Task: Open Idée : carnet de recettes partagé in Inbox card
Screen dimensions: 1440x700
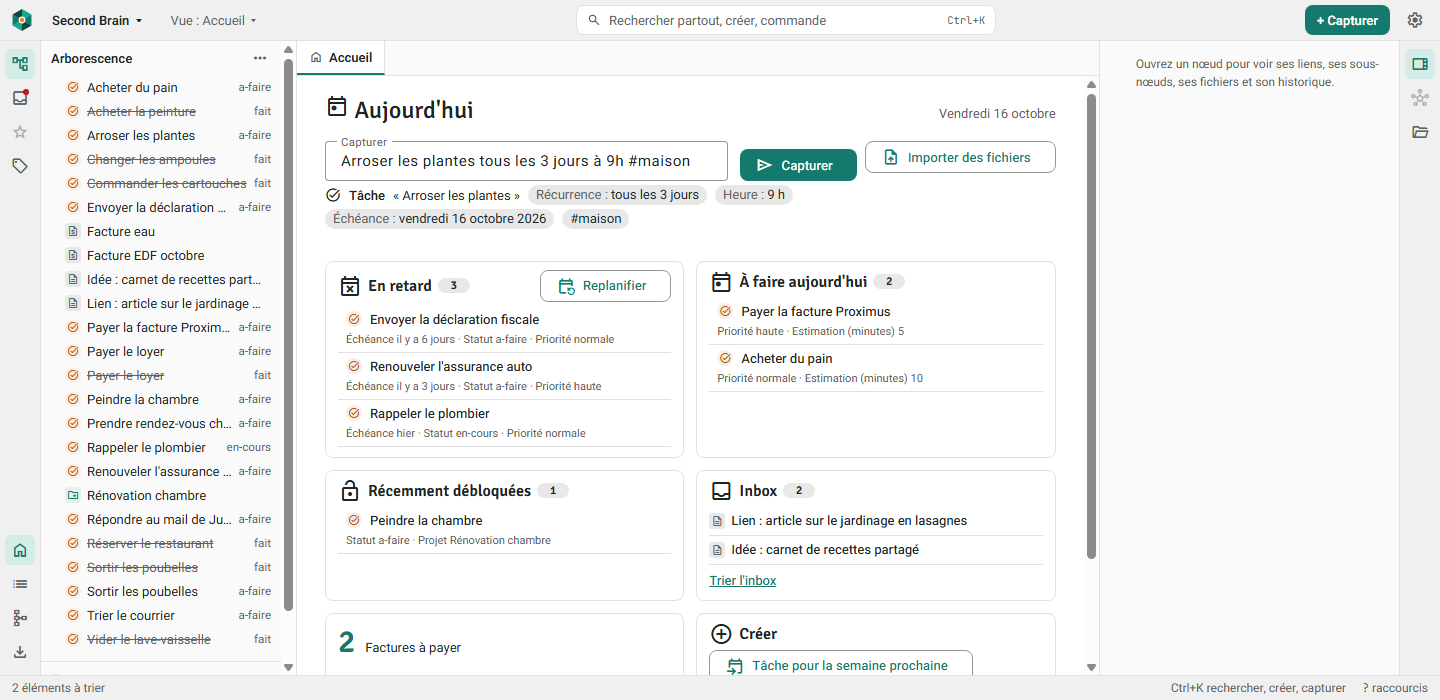Action: coord(825,549)
